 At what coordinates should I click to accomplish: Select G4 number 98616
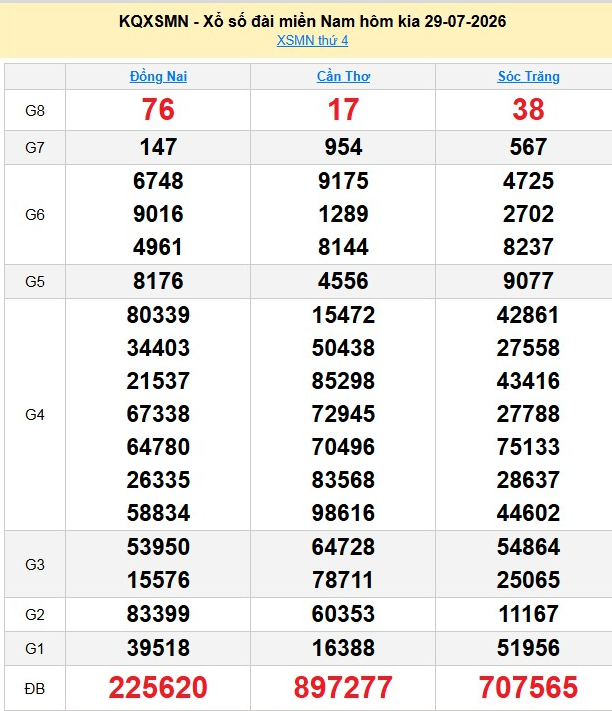coord(343,513)
